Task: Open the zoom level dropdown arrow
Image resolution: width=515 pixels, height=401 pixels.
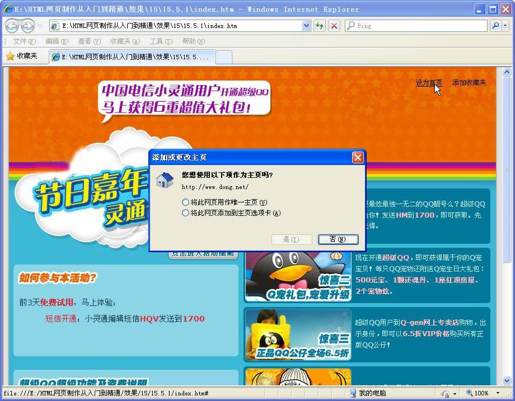Action: [x=498, y=393]
